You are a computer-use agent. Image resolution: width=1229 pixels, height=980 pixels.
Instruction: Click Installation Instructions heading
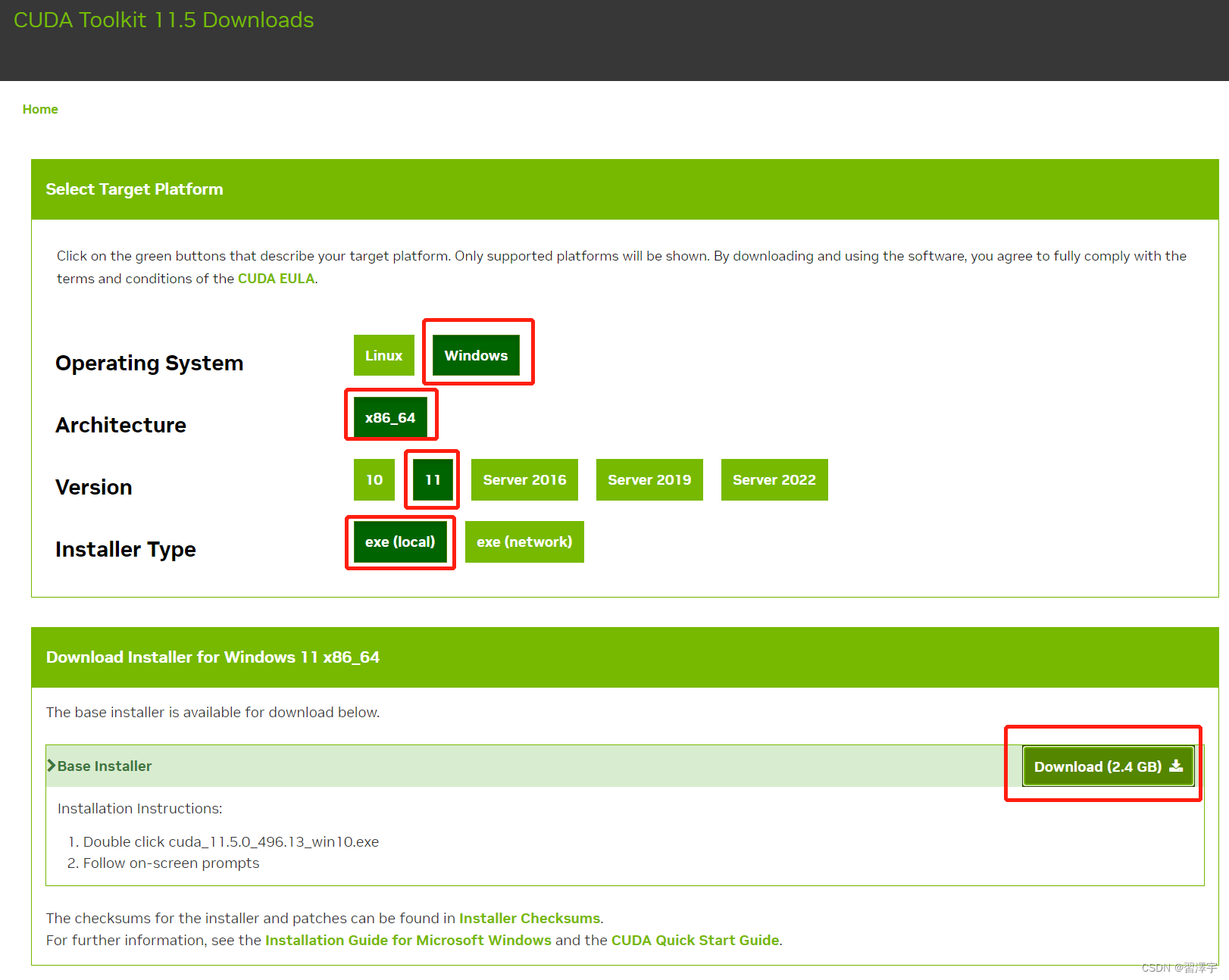coord(140,809)
